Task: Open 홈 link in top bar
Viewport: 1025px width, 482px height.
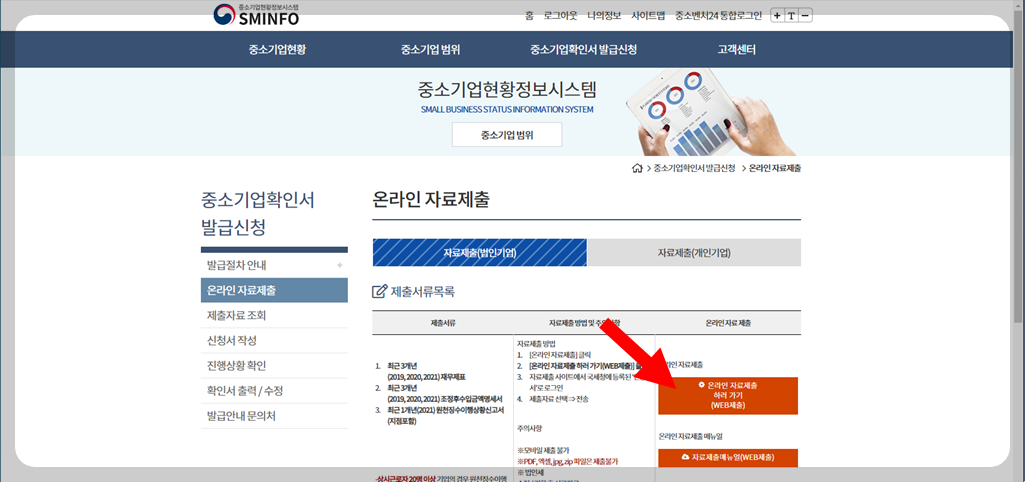Action: [529, 16]
